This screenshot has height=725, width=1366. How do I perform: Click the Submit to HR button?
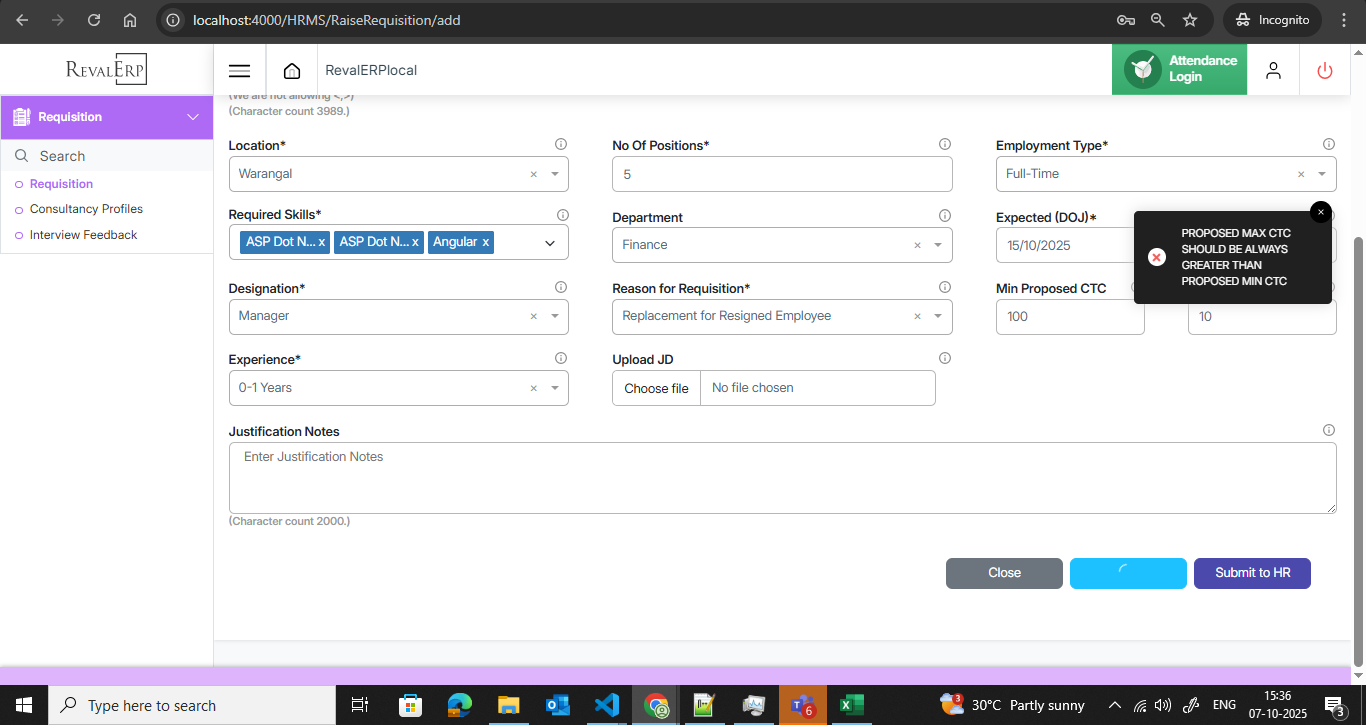[1252, 573]
